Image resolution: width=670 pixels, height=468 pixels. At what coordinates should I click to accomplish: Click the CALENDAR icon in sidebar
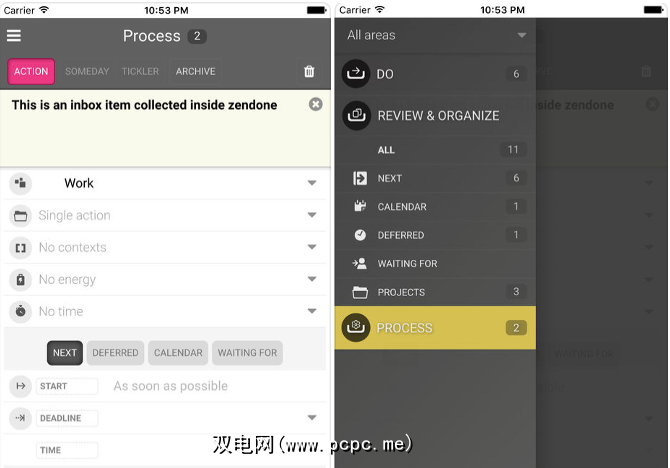point(360,206)
